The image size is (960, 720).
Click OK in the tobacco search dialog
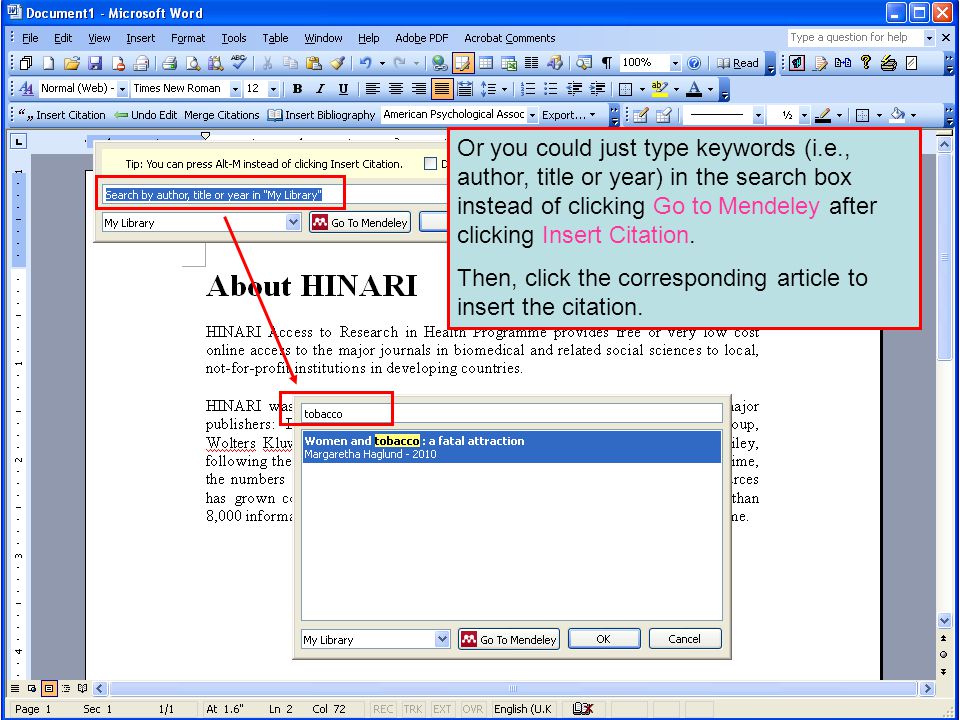(x=604, y=639)
